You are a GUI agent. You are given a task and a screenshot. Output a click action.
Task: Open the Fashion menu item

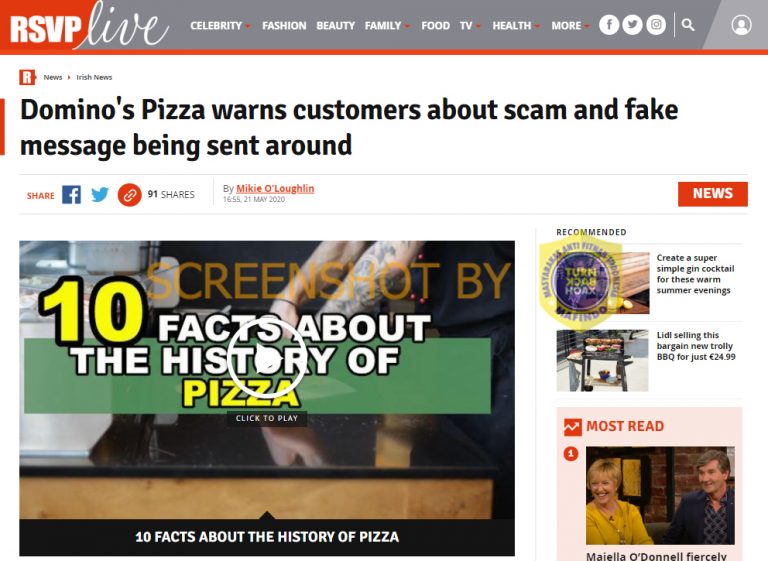tap(284, 25)
